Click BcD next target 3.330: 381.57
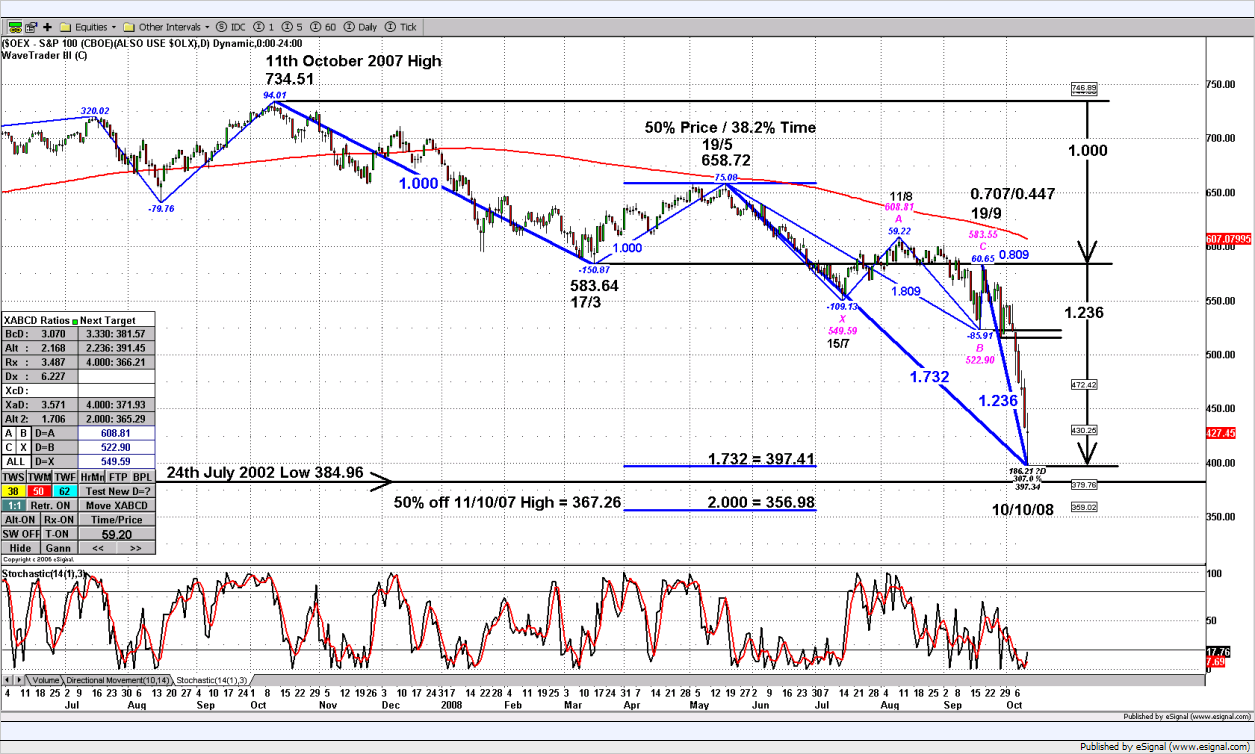This screenshot has width=1255, height=754. [116, 334]
